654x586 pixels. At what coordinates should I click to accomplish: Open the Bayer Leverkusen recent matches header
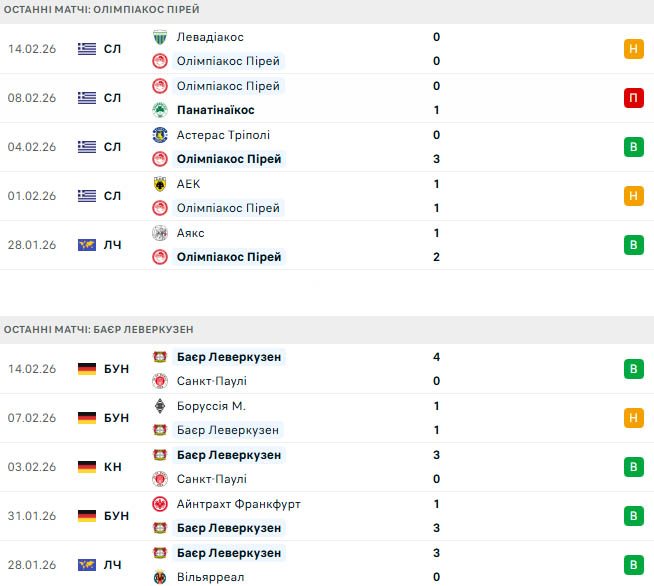[x=98, y=329]
